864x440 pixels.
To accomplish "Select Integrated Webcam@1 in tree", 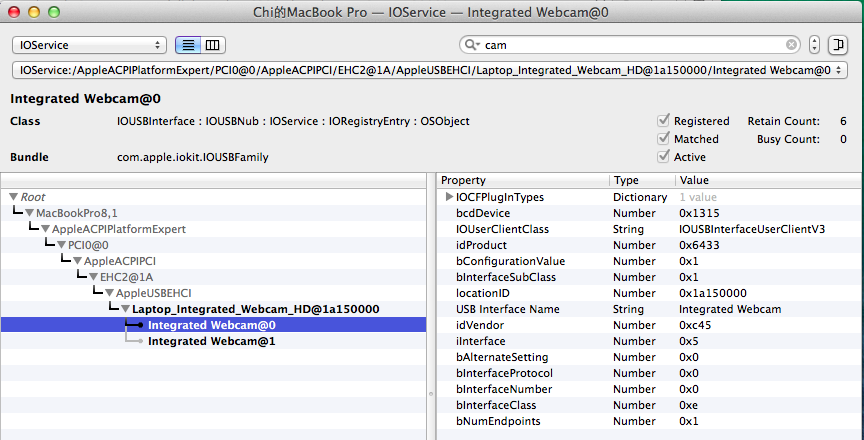I will tap(211, 342).
